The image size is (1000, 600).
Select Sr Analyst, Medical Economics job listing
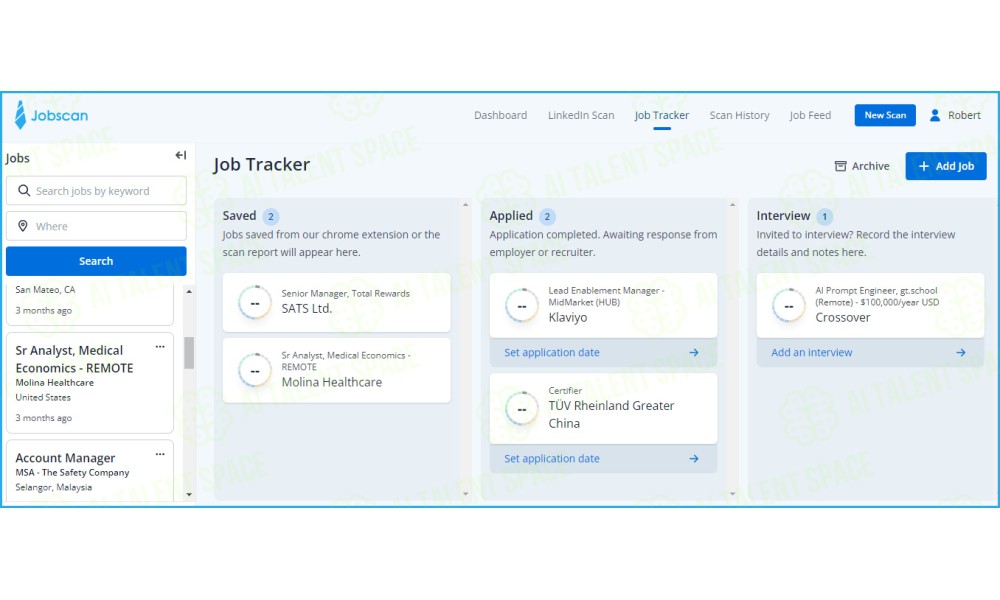90,383
